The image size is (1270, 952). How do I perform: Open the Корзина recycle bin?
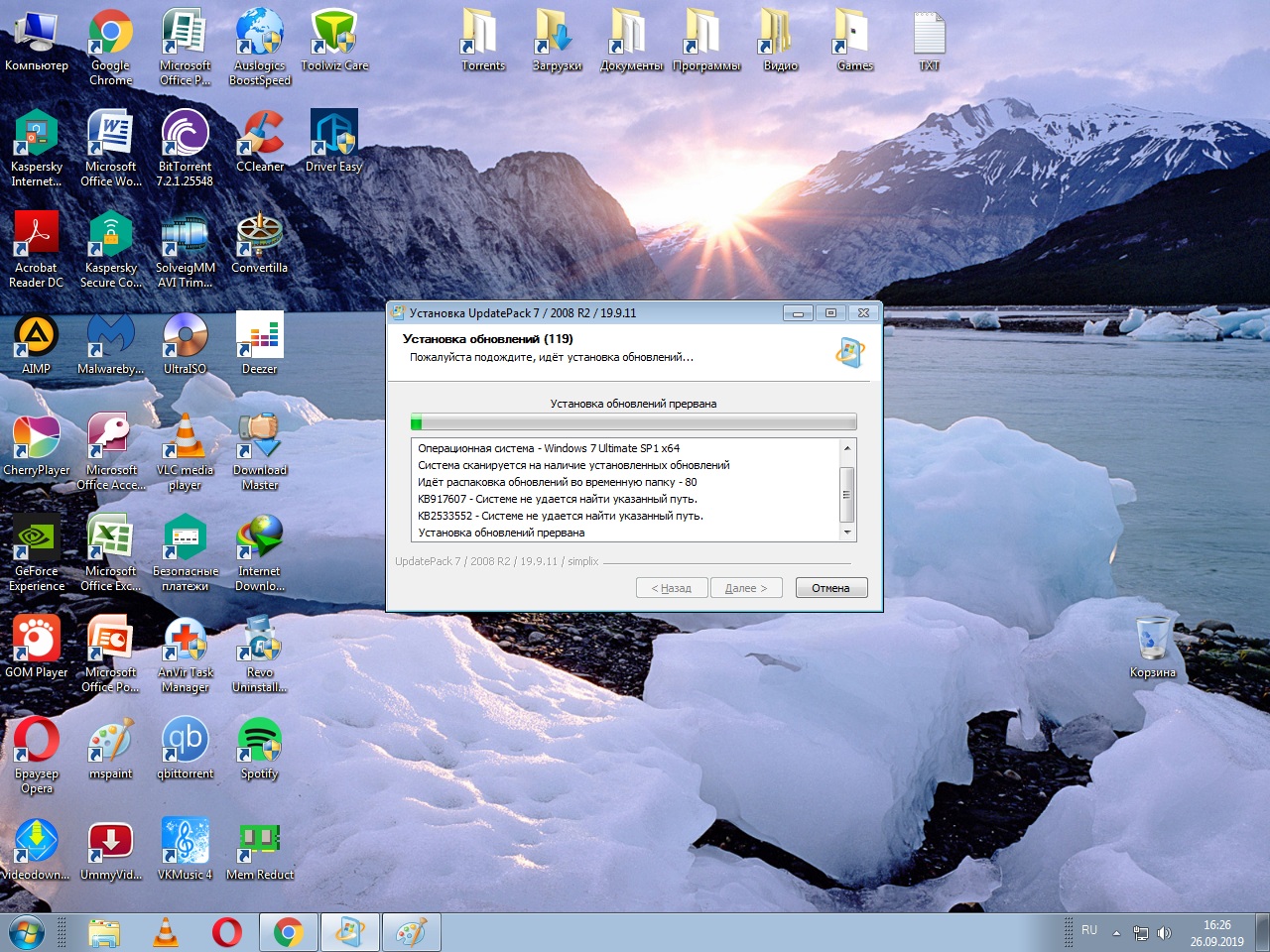(x=1153, y=647)
